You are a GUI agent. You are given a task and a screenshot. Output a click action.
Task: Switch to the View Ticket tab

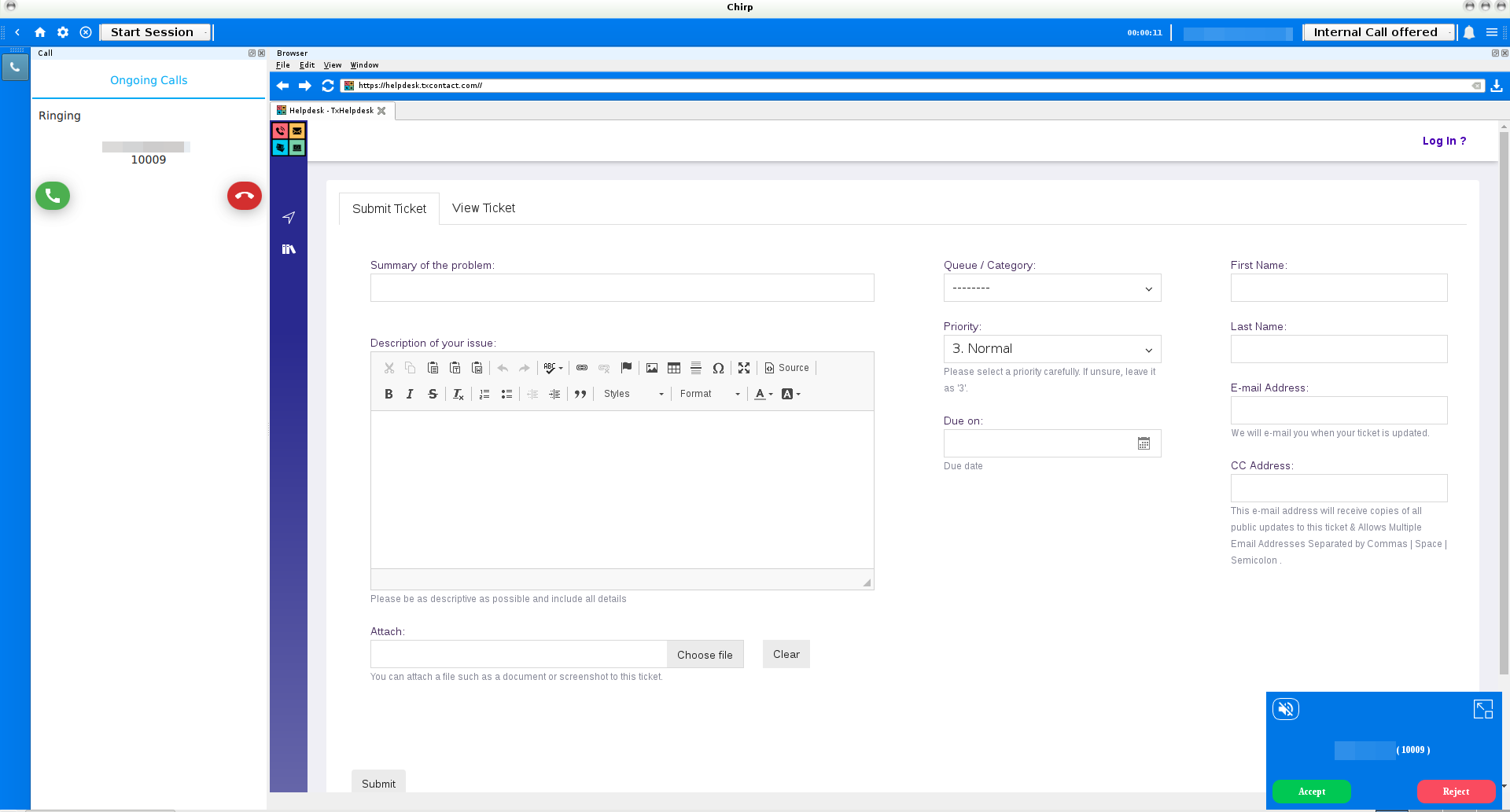(484, 208)
